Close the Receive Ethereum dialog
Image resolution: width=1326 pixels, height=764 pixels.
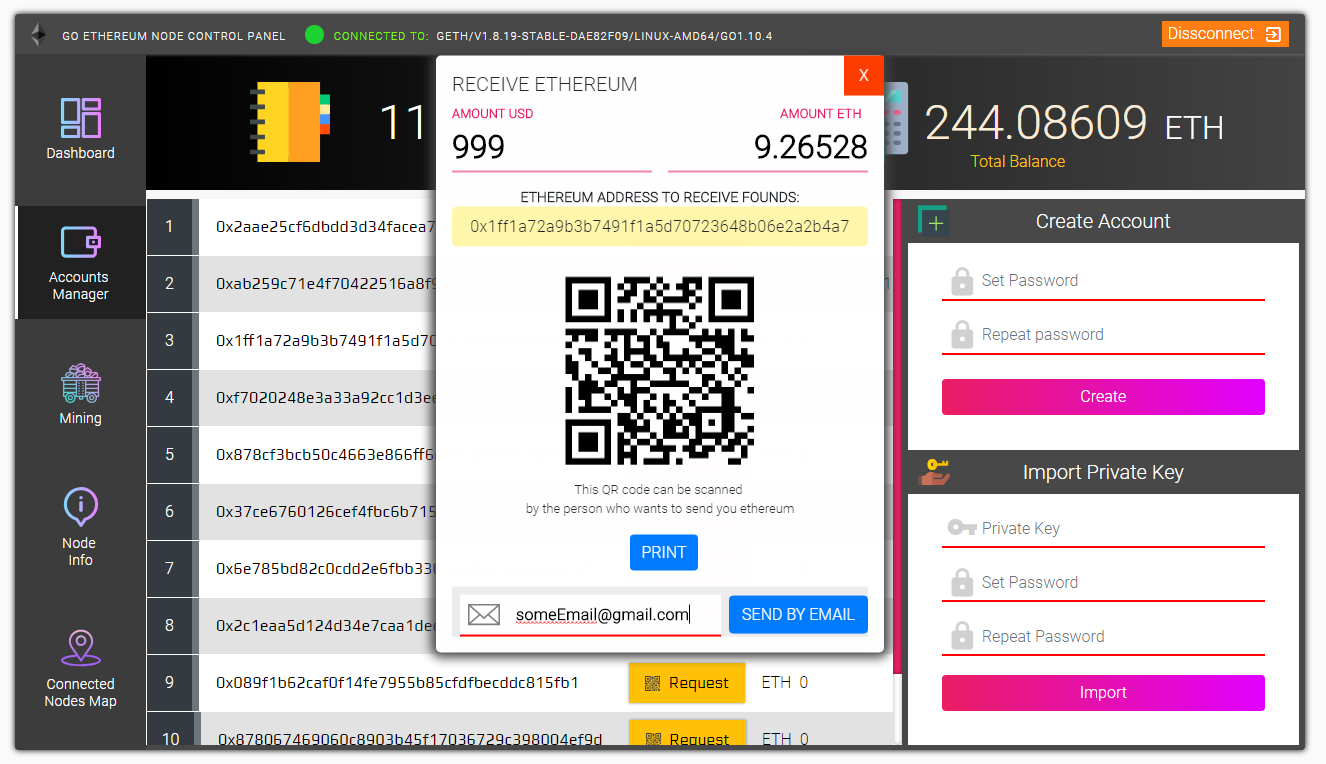point(864,75)
